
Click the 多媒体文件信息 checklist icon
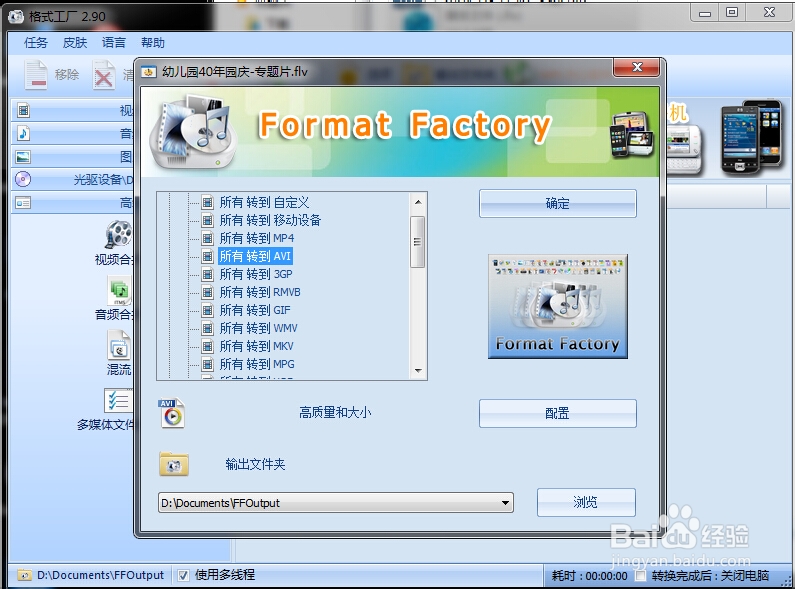[119, 400]
